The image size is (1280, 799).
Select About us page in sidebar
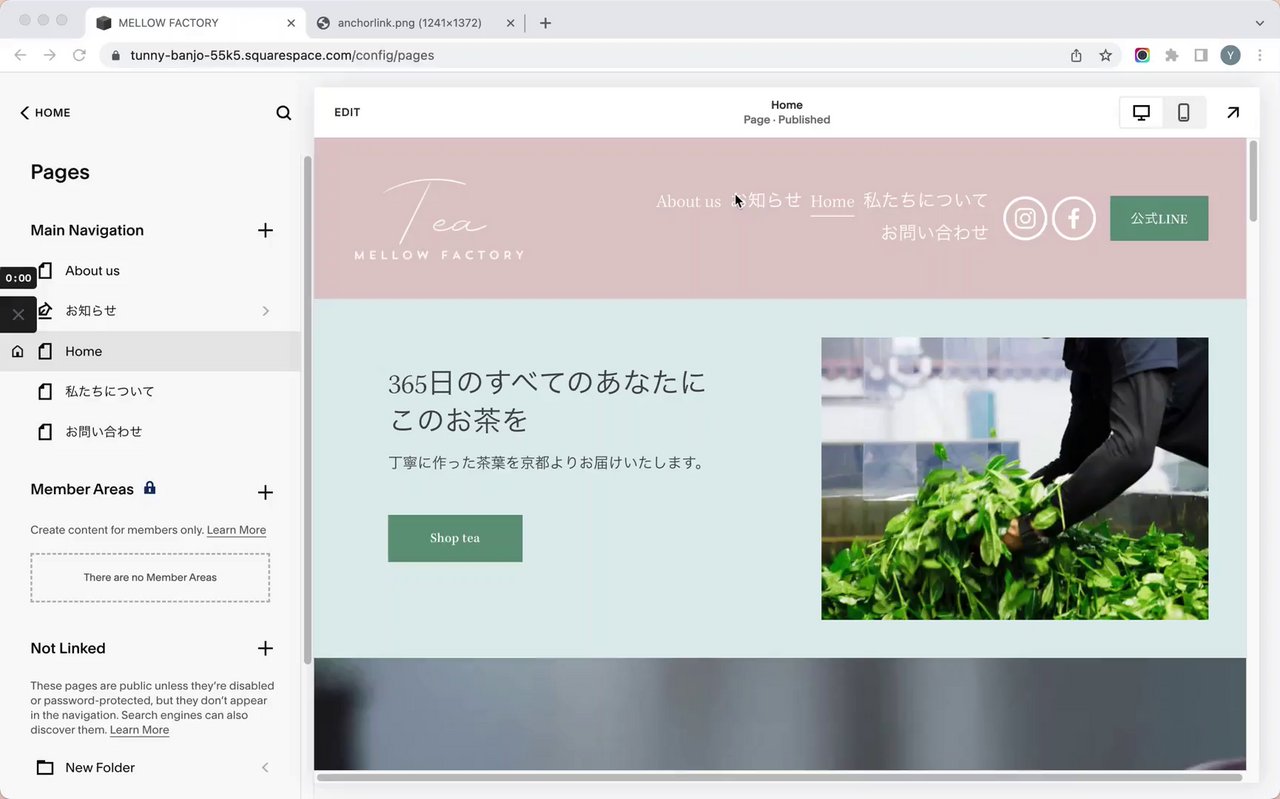tap(92, 271)
